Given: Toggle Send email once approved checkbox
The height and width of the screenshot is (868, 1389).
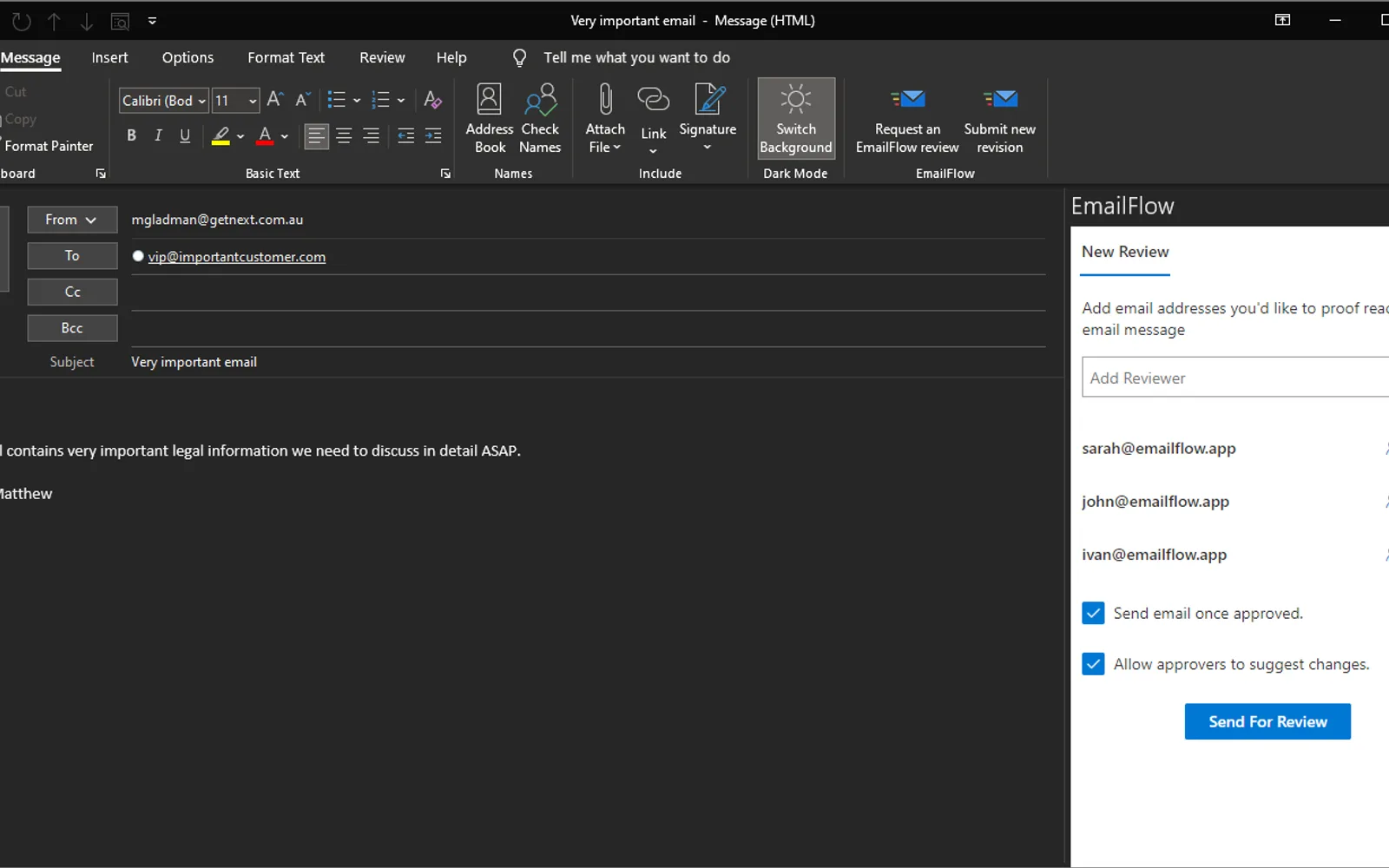Looking at the screenshot, I should point(1093,613).
